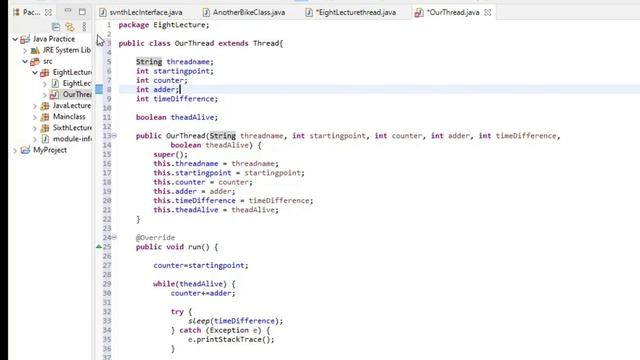
Task: Click 'this.adder = adder;' assignment
Action: [194, 191]
